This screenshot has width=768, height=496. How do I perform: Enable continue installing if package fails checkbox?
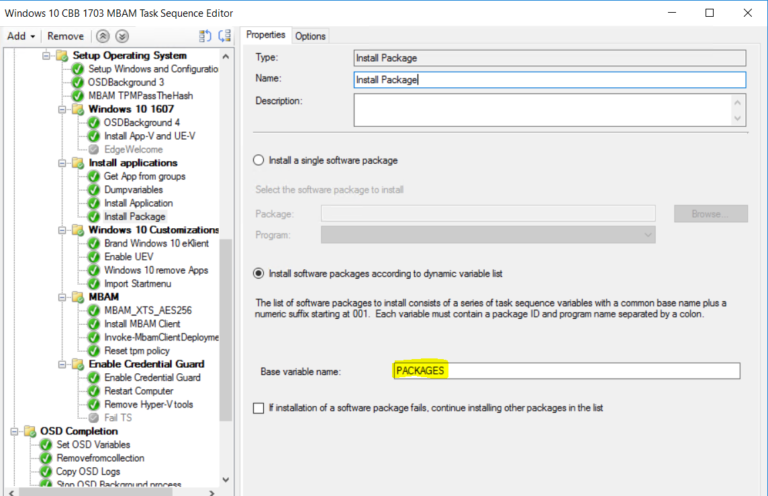[x=260, y=408]
